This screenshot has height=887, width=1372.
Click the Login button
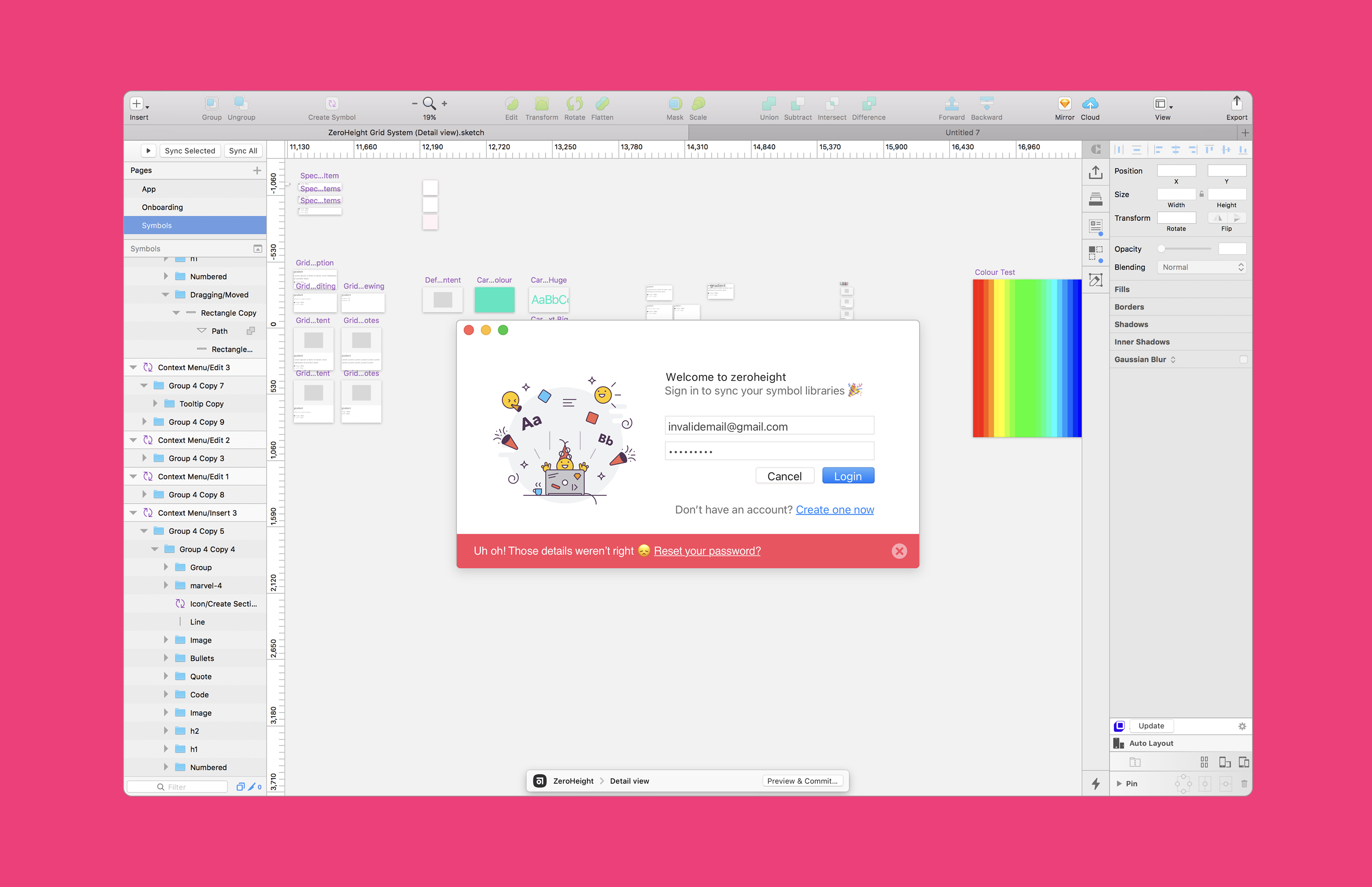(x=848, y=476)
